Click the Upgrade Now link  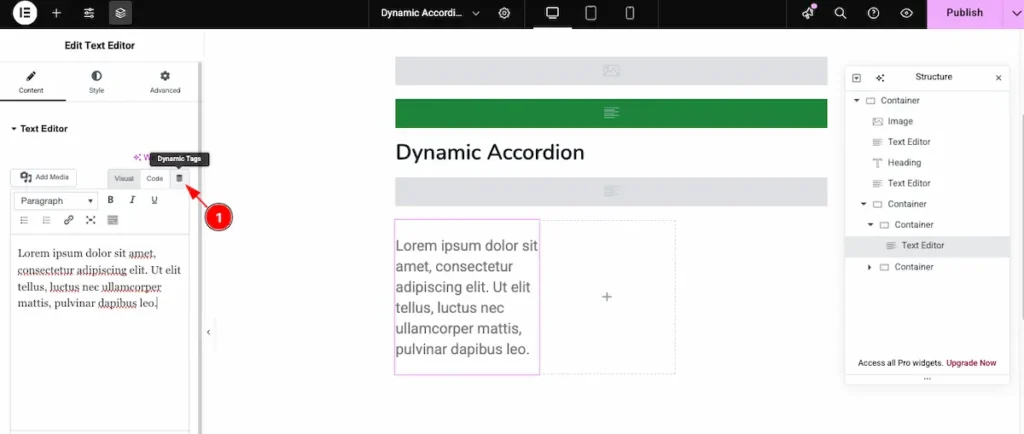pyautogui.click(x=971, y=363)
